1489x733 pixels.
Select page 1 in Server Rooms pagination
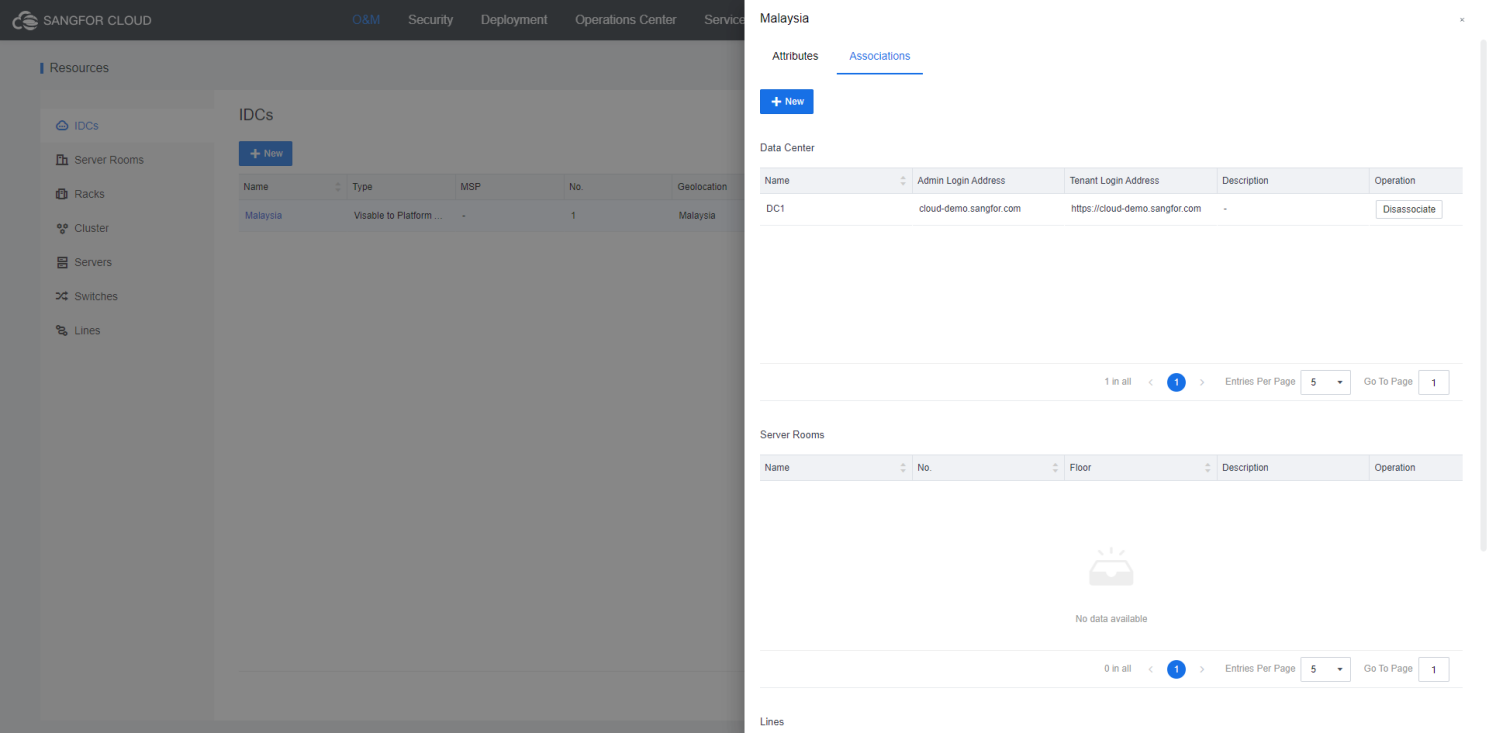point(1176,669)
